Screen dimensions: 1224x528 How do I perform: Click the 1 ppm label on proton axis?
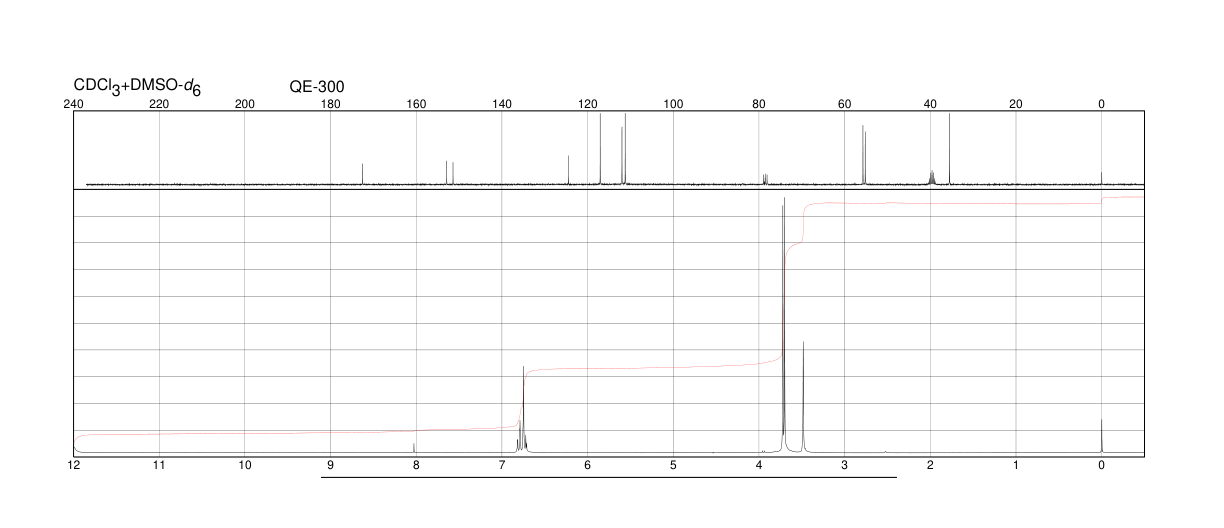click(x=1016, y=465)
